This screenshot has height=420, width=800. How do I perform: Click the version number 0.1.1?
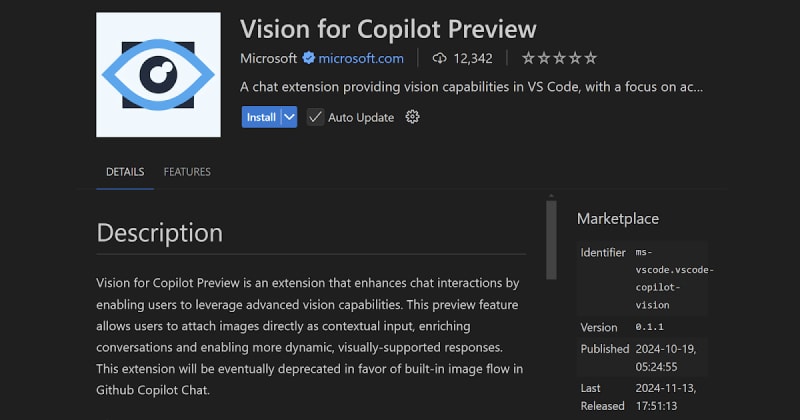[x=651, y=328]
